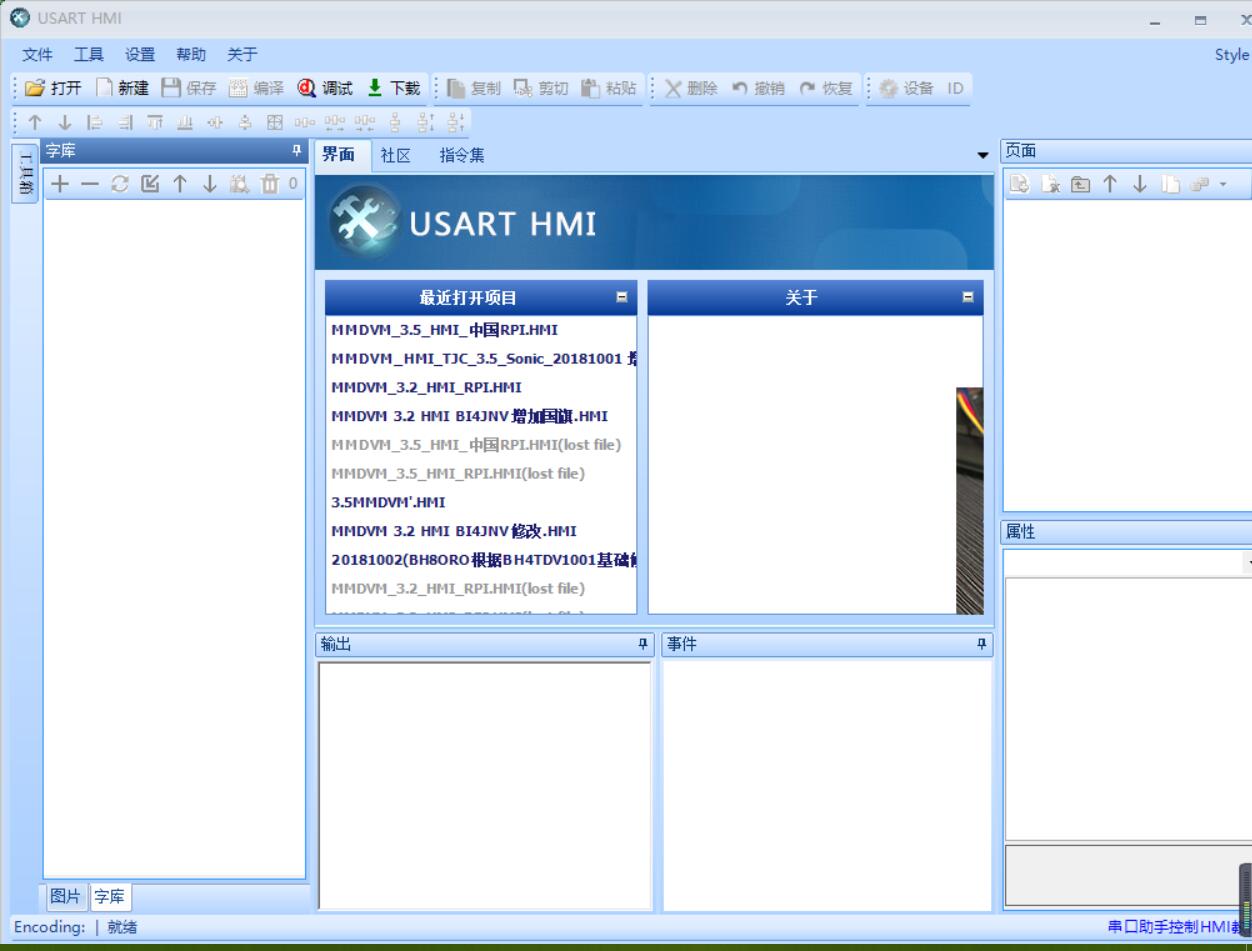Switch to the 图片 tab
The image size is (1252, 951).
click(x=65, y=897)
